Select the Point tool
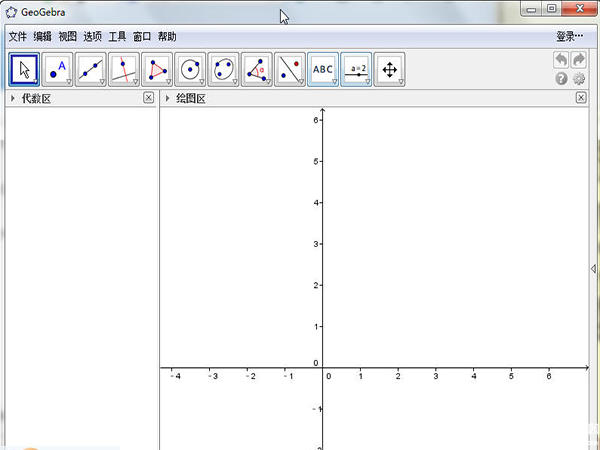Screen dimensions: 600x450 pos(58,69)
